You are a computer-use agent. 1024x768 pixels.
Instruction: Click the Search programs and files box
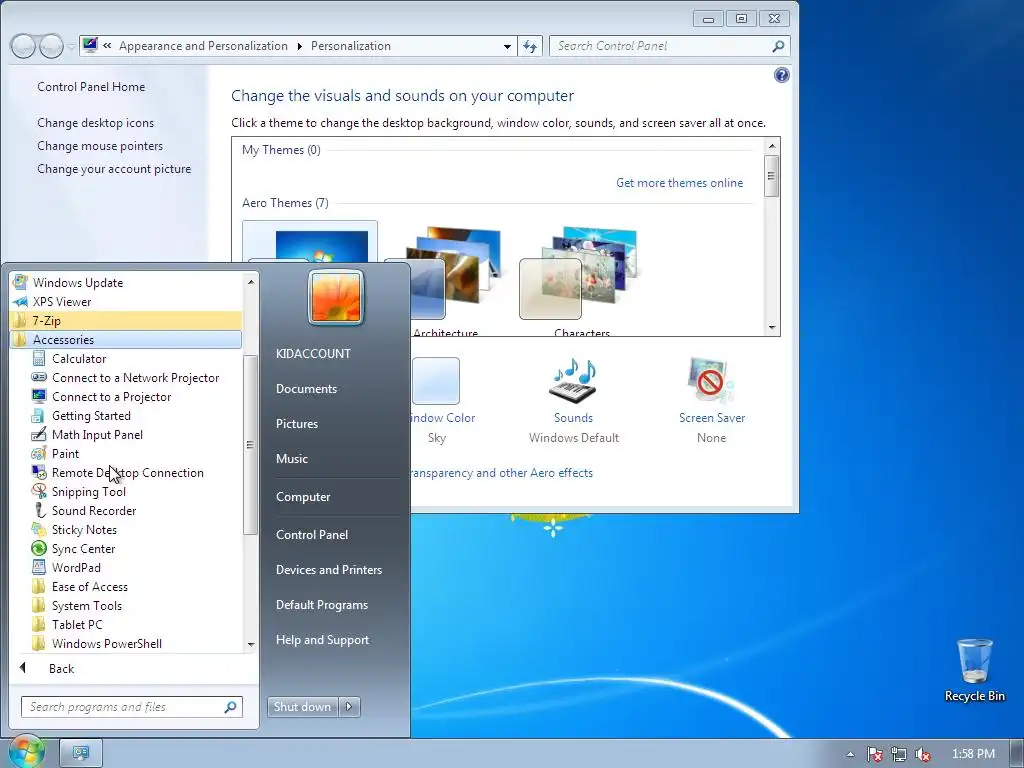pos(132,707)
